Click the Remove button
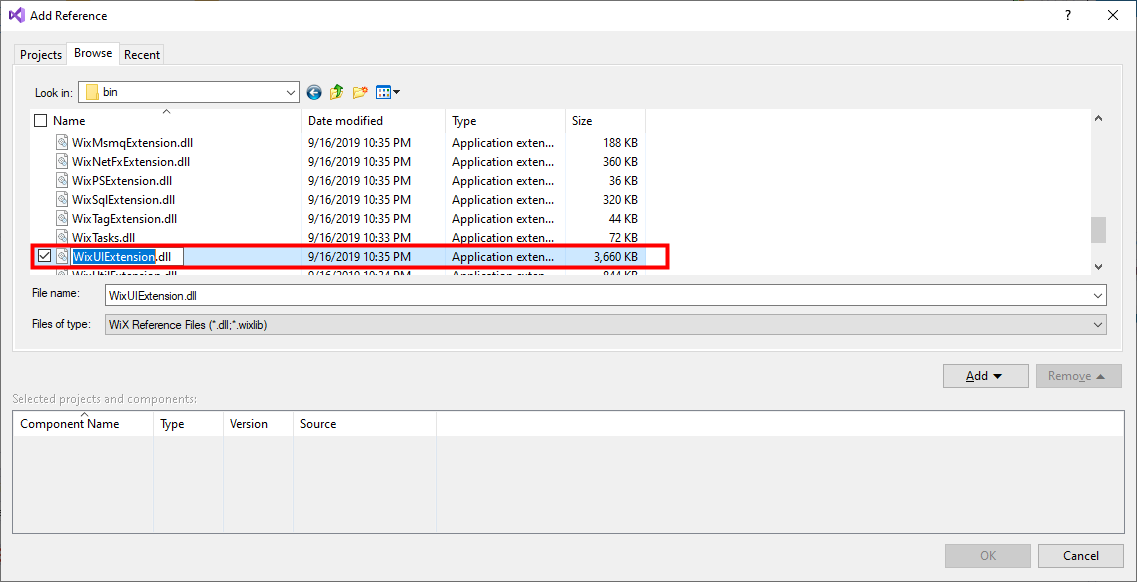1137x582 pixels. click(x=1079, y=376)
